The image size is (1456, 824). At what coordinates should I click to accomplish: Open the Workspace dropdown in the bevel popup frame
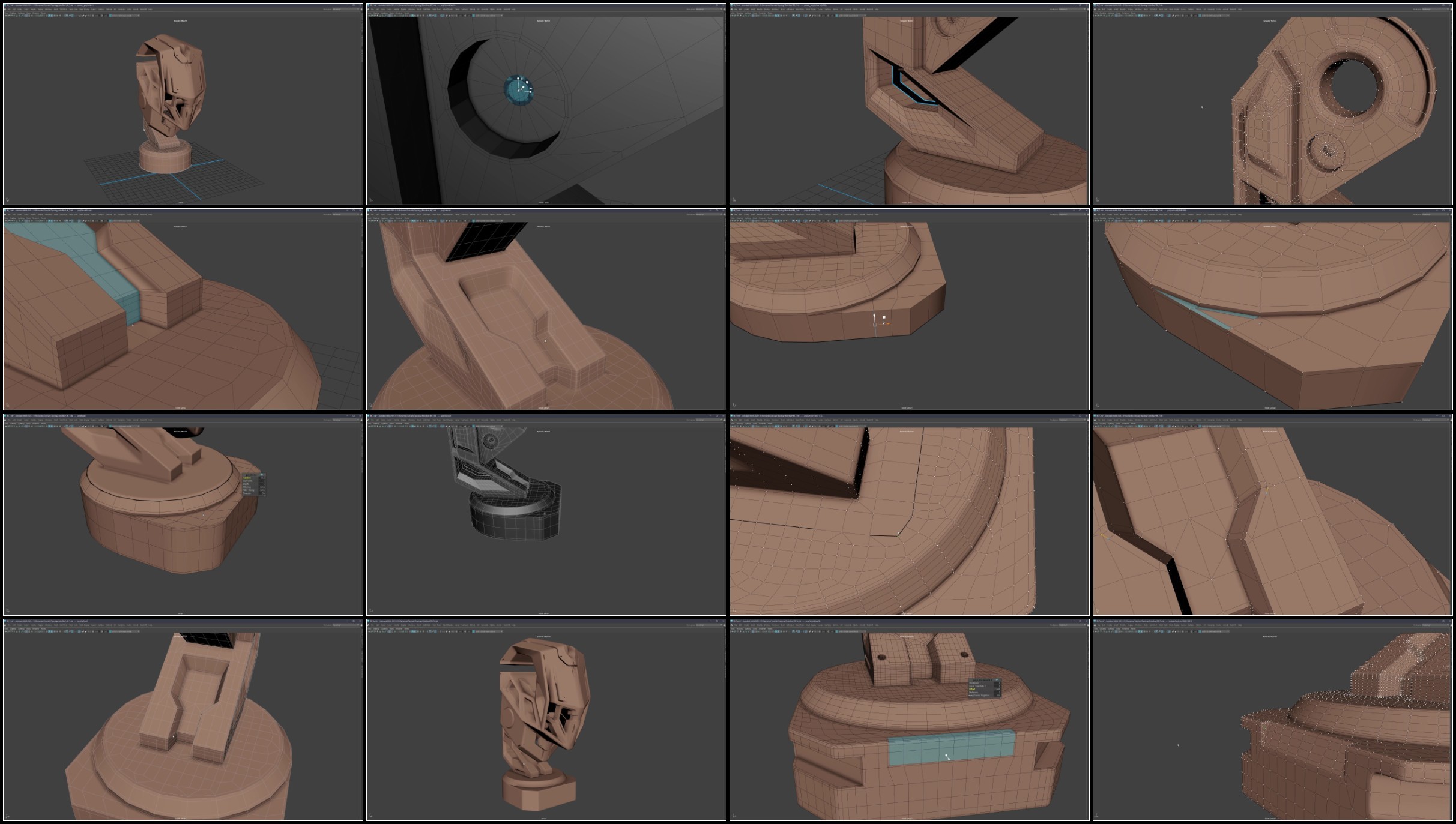tap(345, 420)
